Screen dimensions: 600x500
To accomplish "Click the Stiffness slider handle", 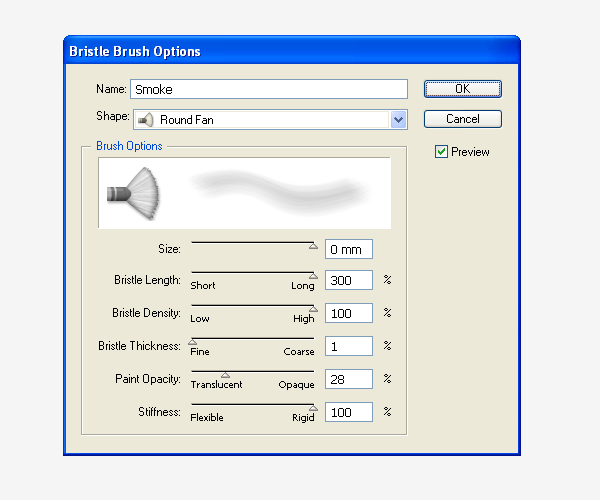I will [313, 407].
